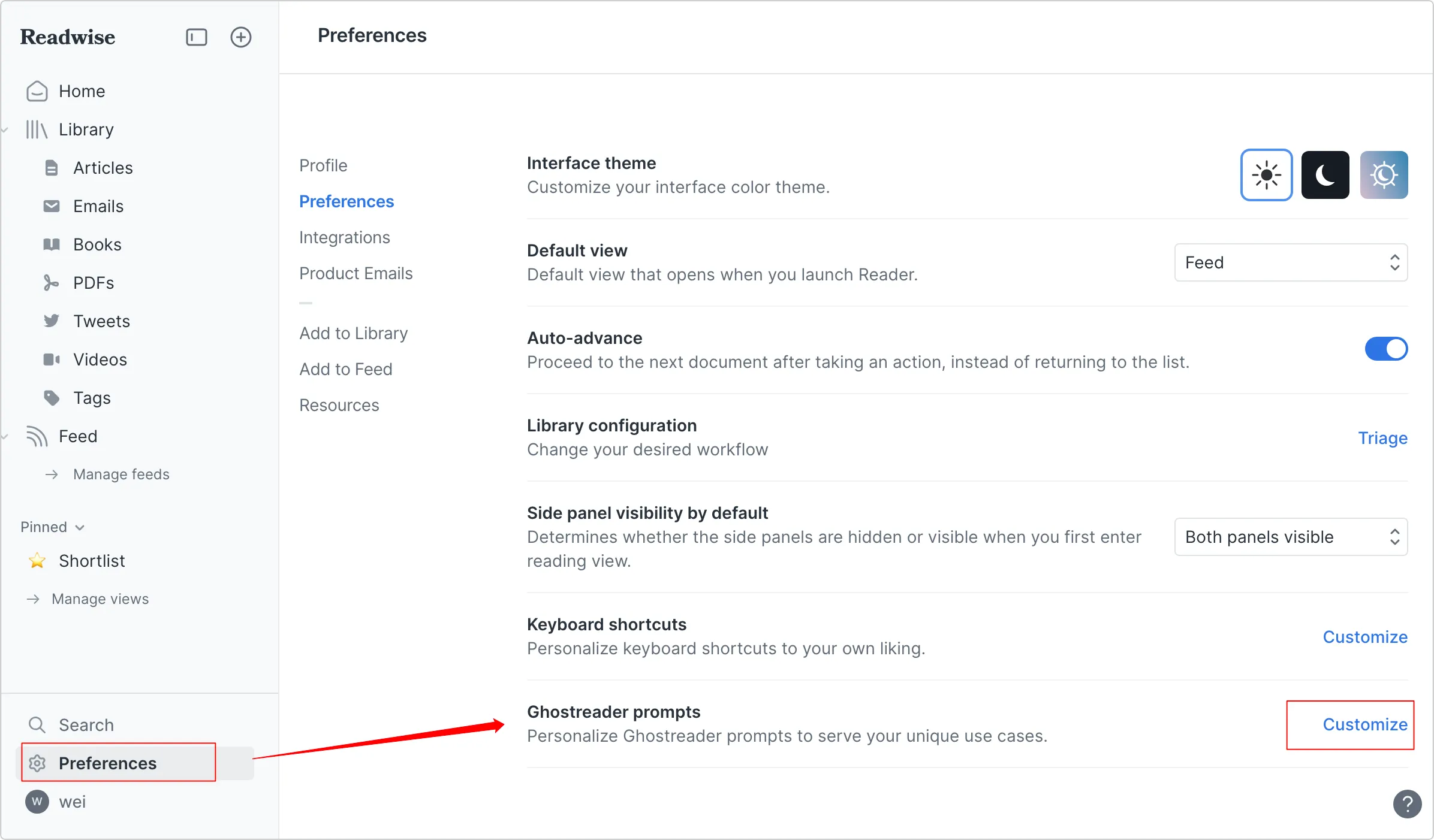Open Videos via the camera icon
This screenshot has height=840, width=1434.
click(52, 359)
